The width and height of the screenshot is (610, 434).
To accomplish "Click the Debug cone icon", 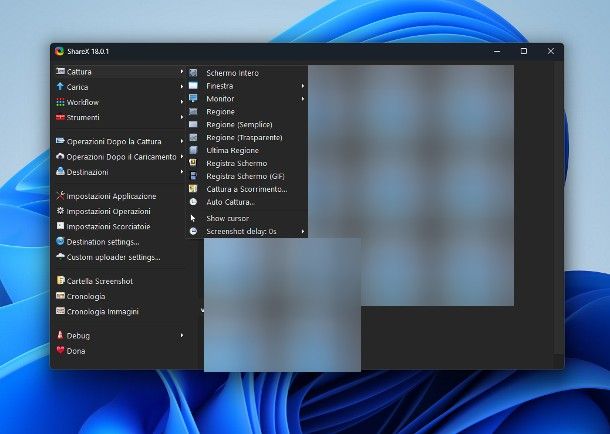I will tap(60, 335).
